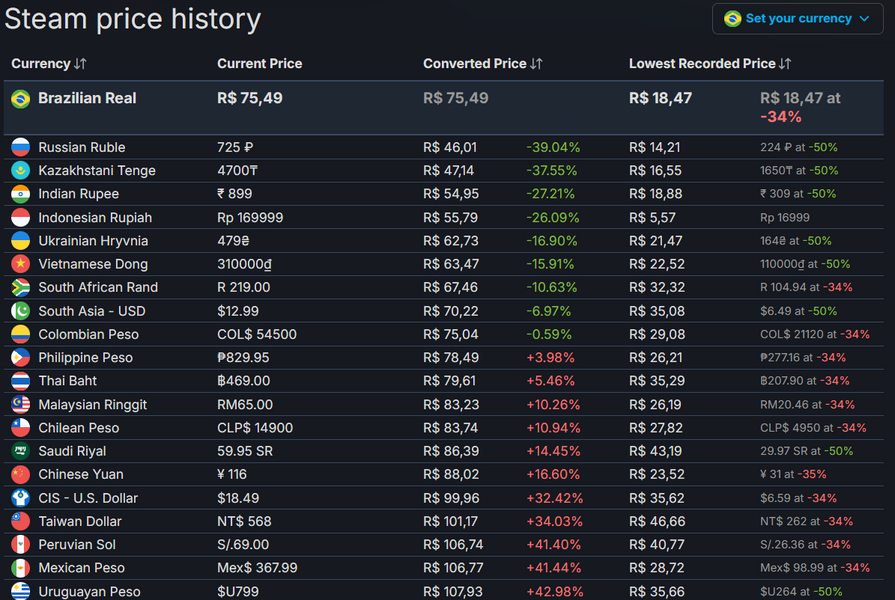Viewport: 895px width, 600px height.
Task: Click the Current Price column header
Action: click(x=259, y=64)
